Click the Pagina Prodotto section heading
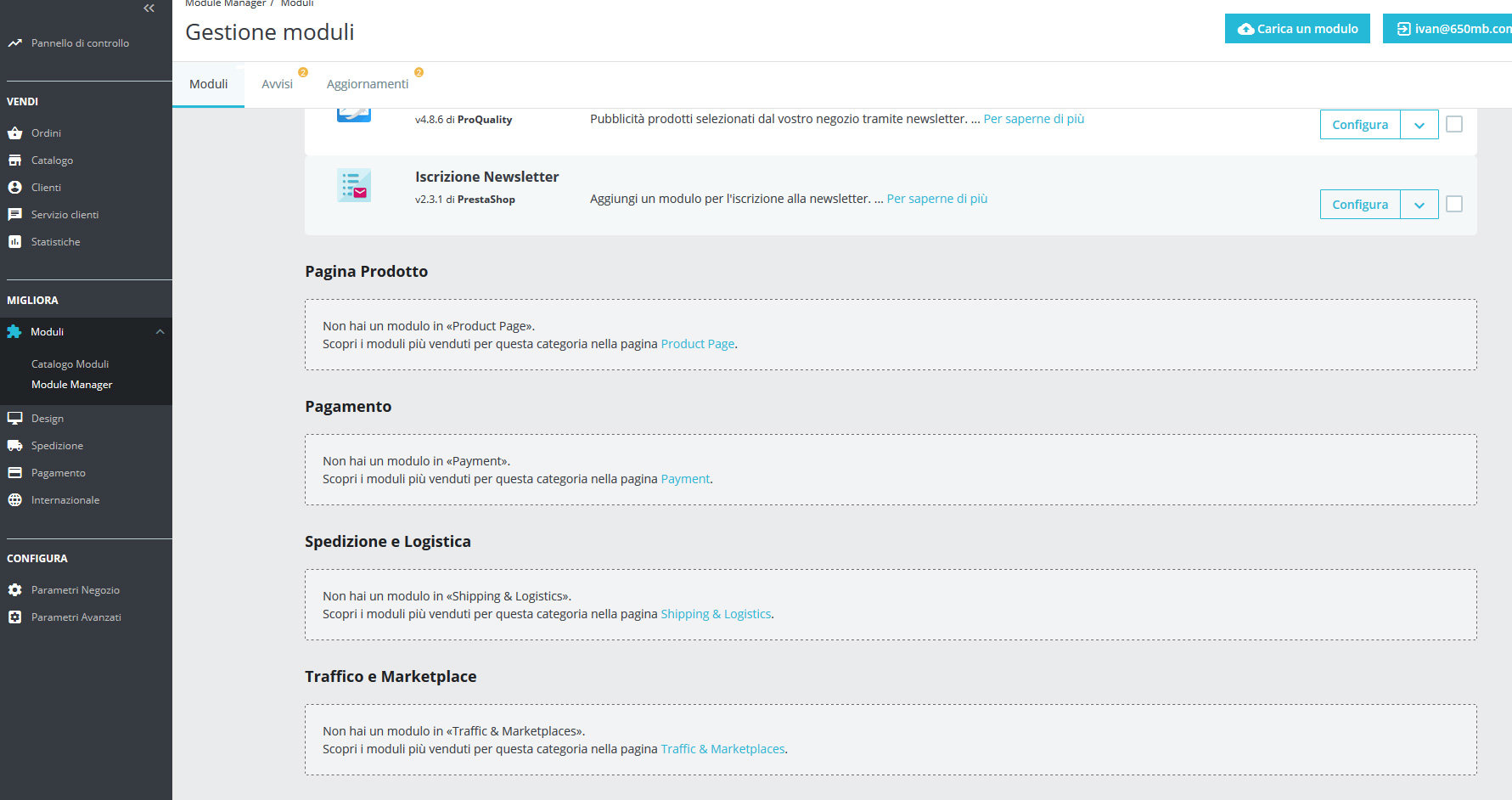This screenshot has height=800, width=1512. coord(366,272)
